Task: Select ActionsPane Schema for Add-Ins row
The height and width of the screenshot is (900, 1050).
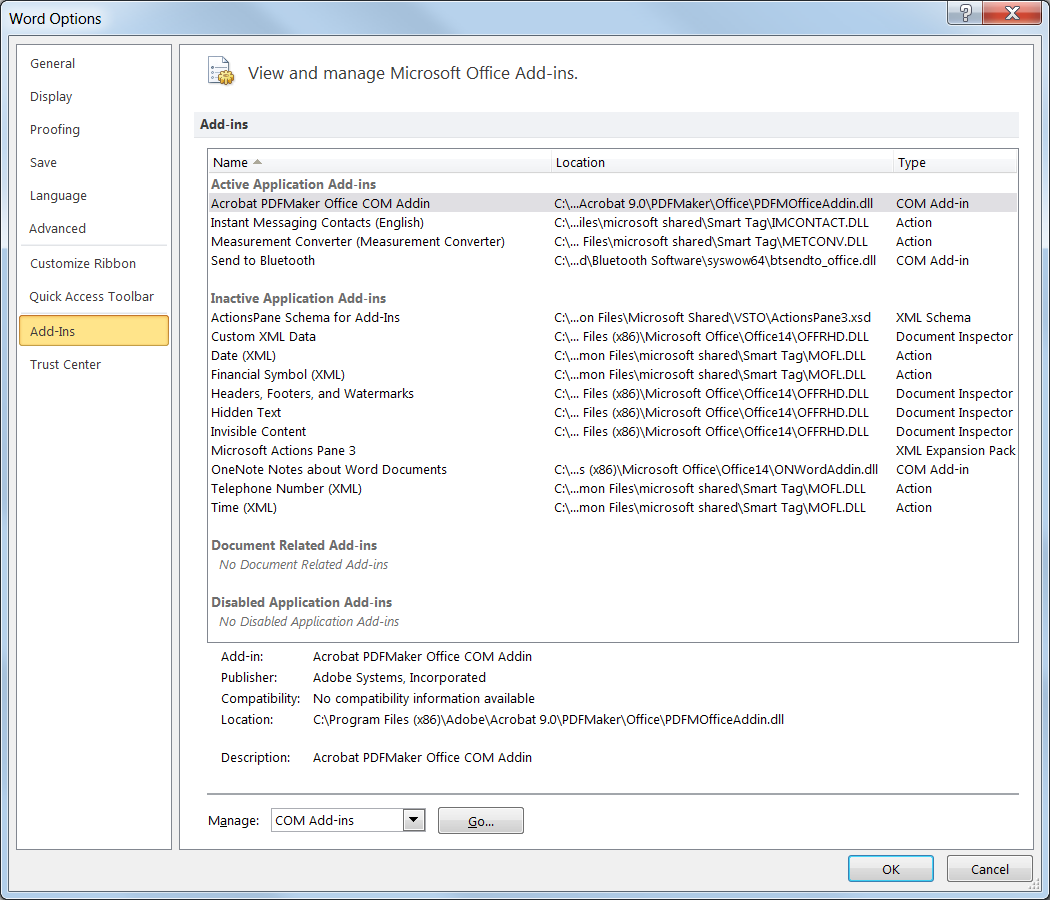Action: (613, 317)
